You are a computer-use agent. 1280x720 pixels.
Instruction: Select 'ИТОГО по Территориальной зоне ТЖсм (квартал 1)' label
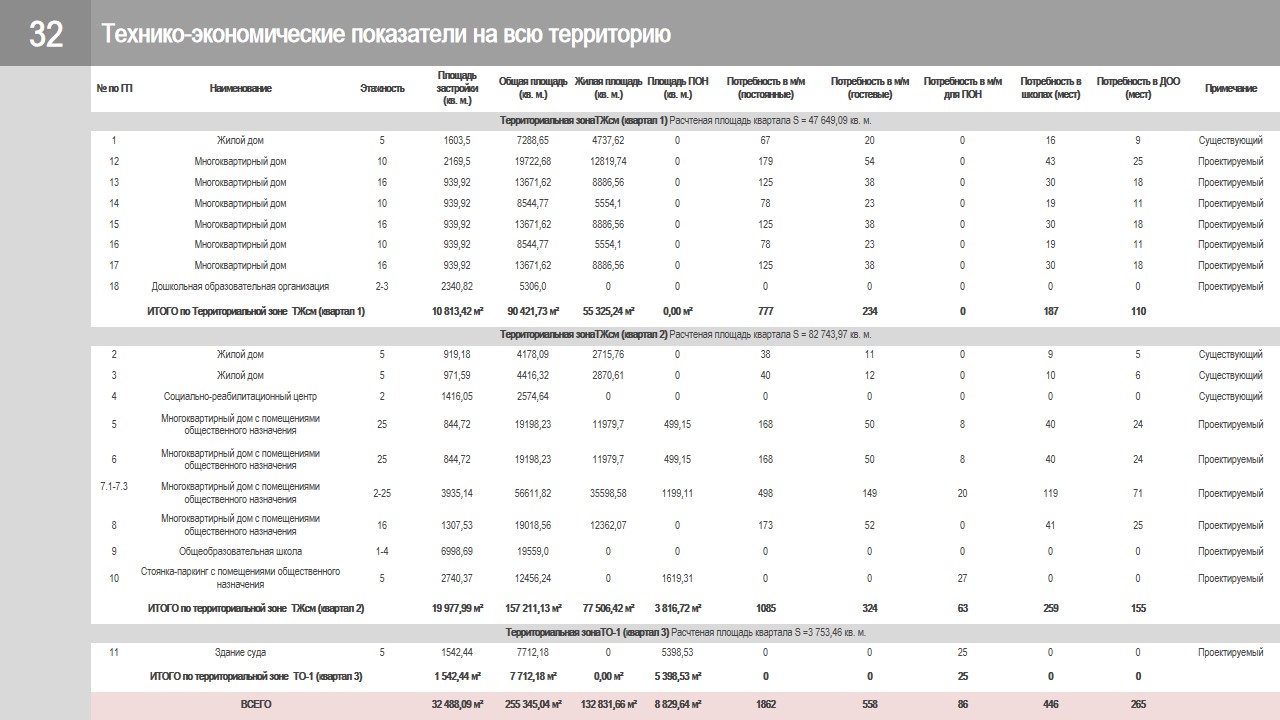click(256, 311)
